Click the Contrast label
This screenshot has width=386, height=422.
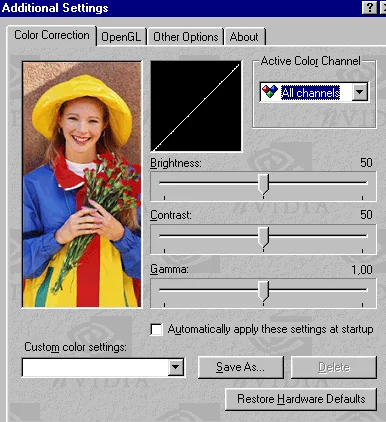(x=171, y=215)
